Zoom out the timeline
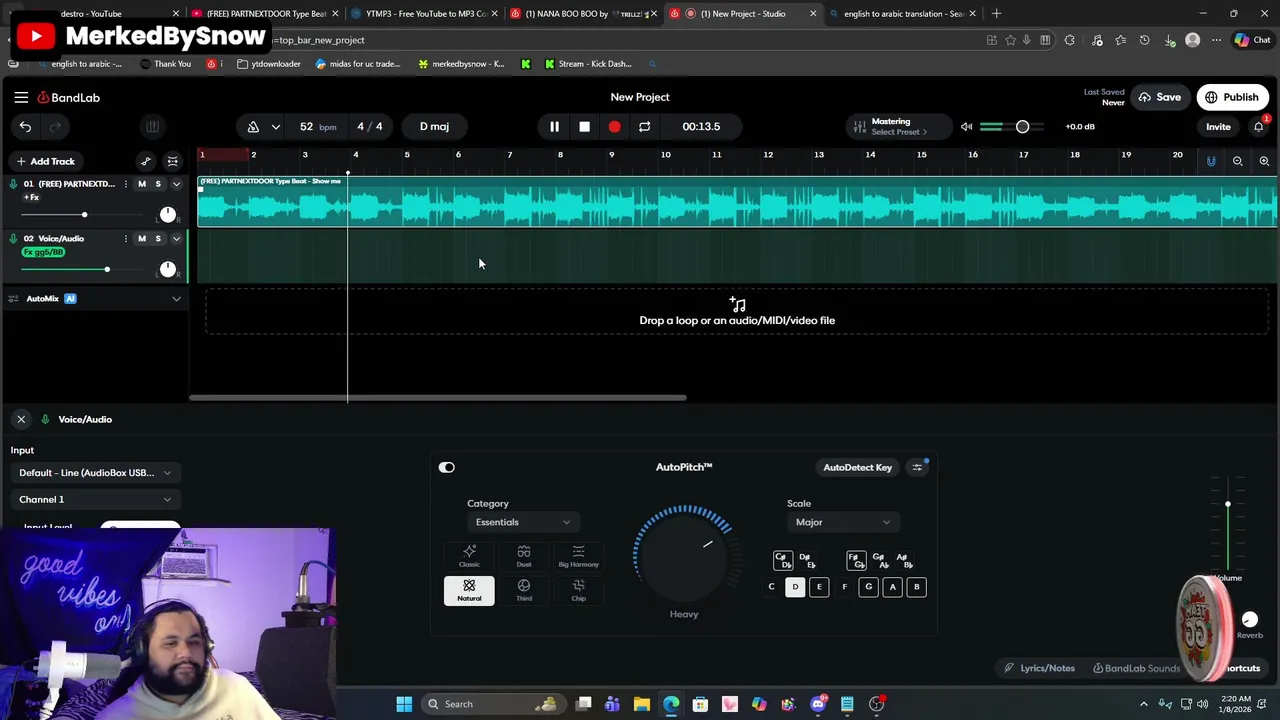Viewport: 1280px width, 720px height. [x=1237, y=161]
